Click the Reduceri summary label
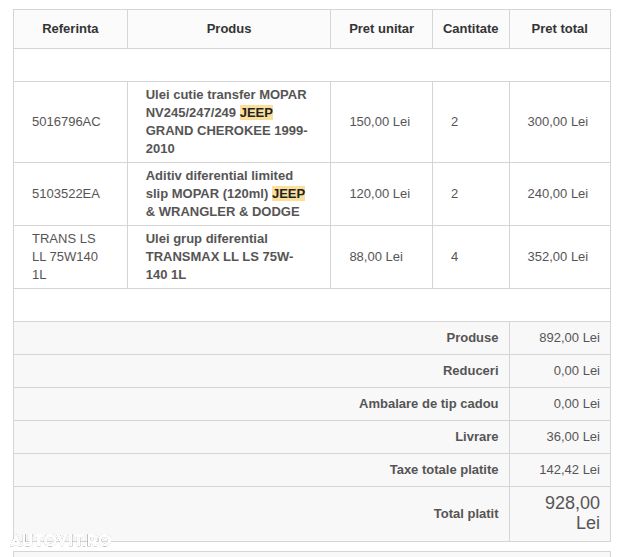The image size is (634, 557). (471, 371)
